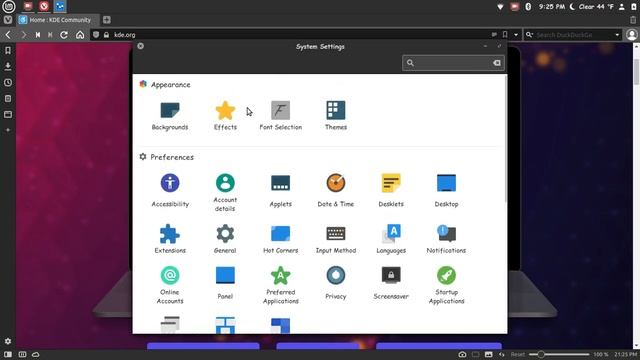
Task: Open the Cinnamon menu button
Action: pos(9,6)
